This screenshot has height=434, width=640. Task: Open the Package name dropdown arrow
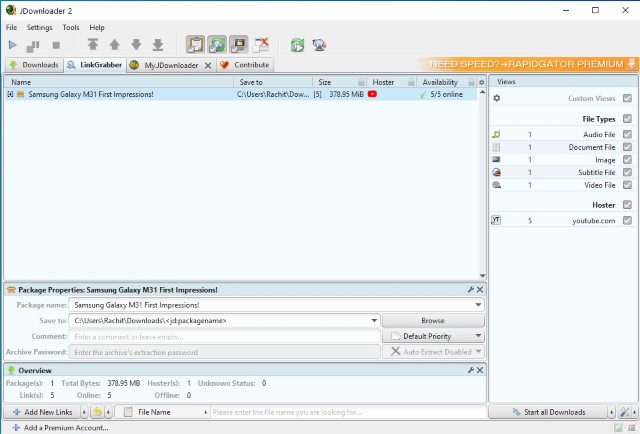(x=478, y=305)
